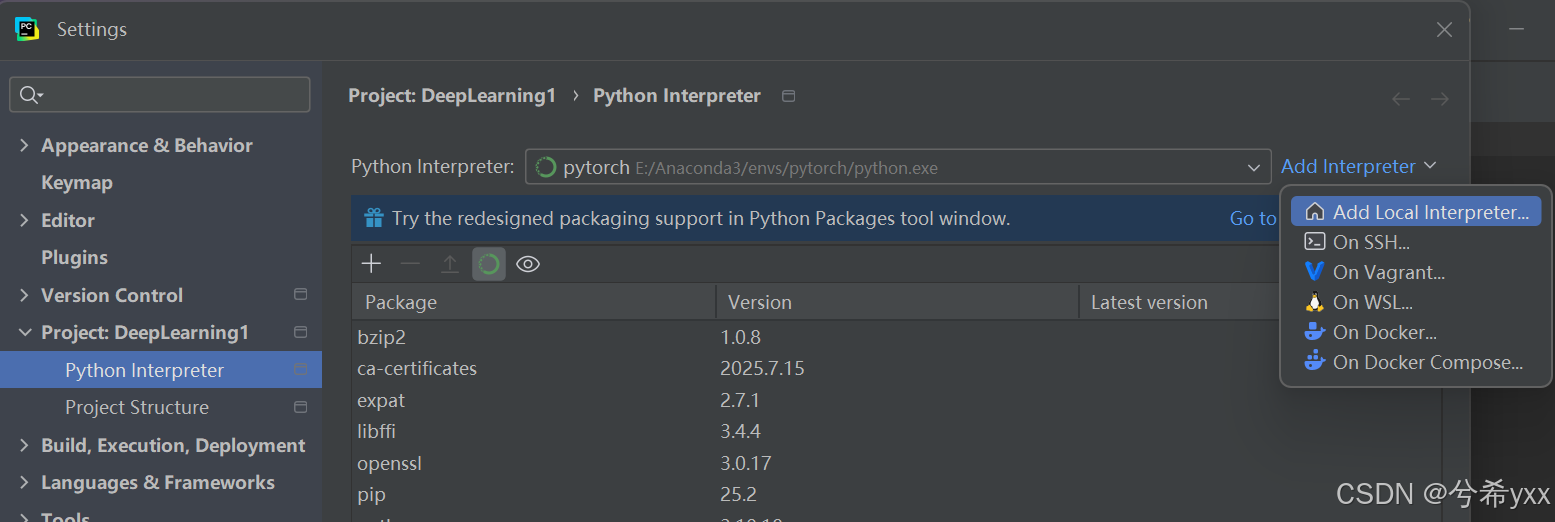Choose On Docker menu item
The height and width of the screenshot is (522, 1555).
[1416, 332]
